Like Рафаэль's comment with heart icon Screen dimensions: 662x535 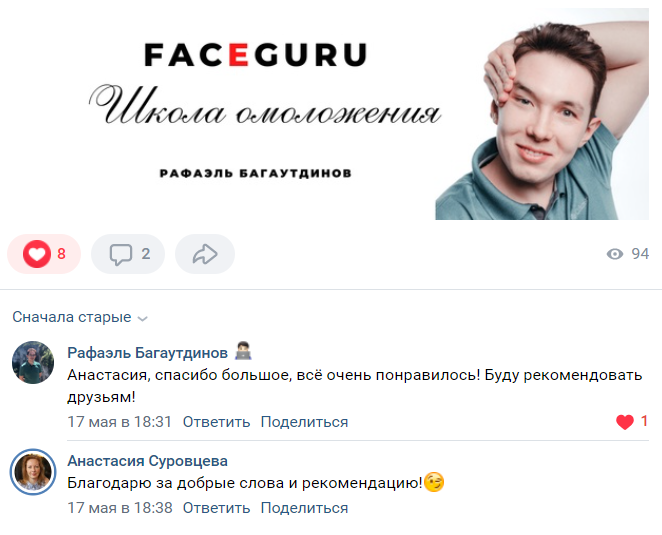624,421
